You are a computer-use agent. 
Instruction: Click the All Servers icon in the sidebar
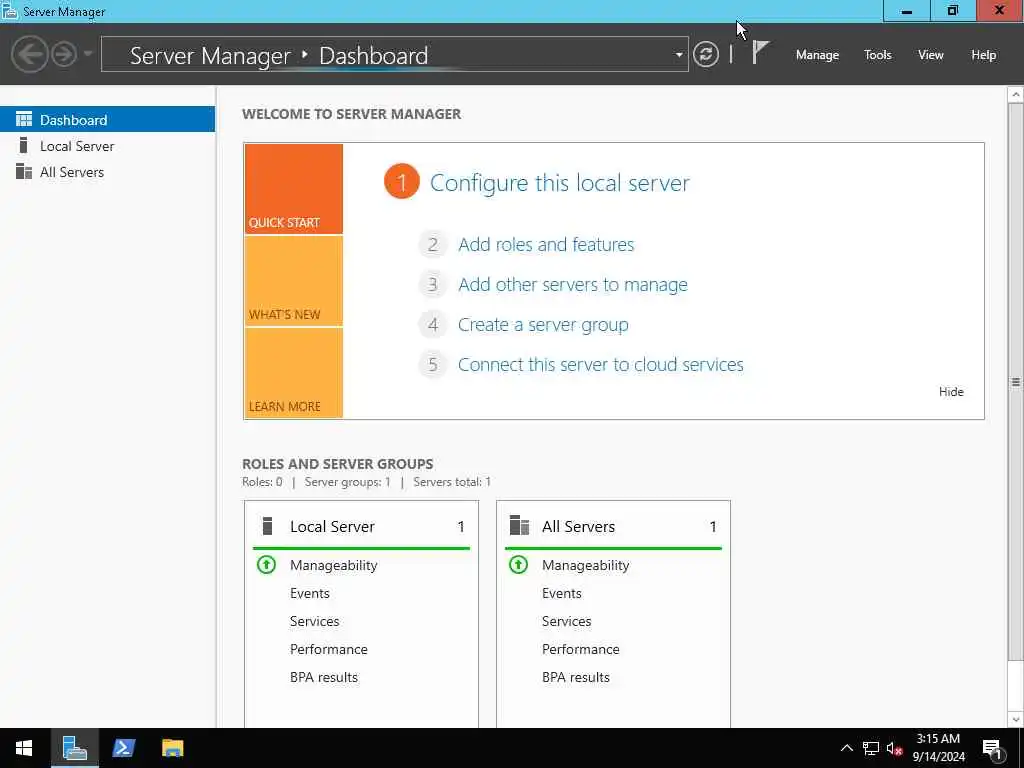click(x=24, y=171)
